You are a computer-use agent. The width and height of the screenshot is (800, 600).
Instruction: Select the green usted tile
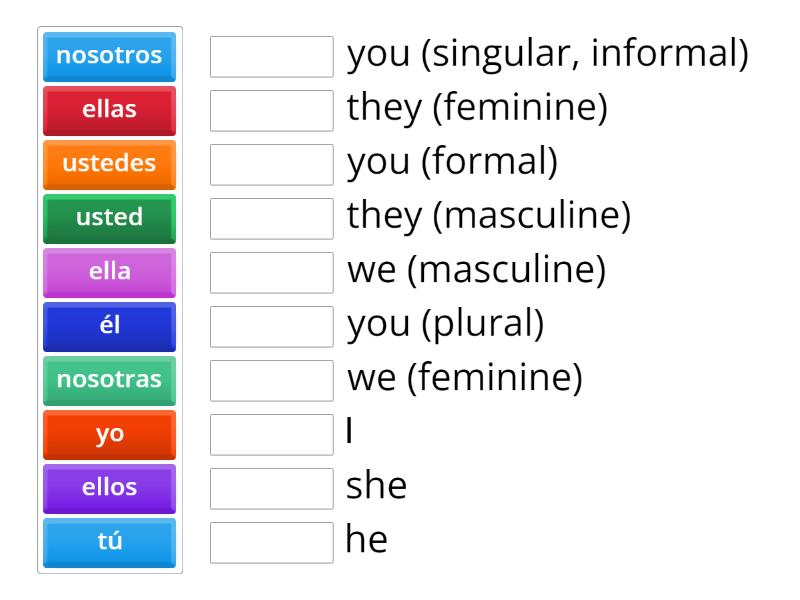click(x=109, y=219)
